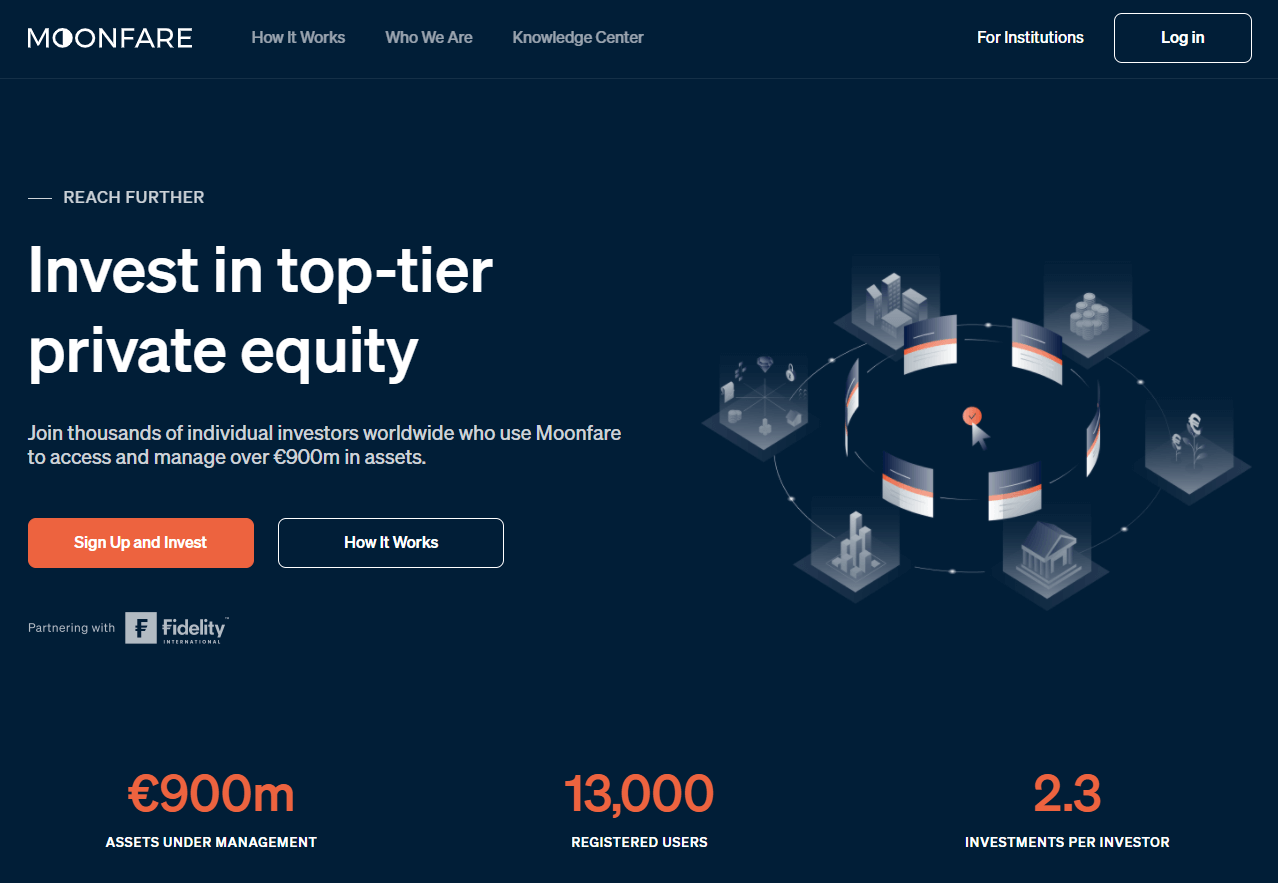Follow the For Institutions link

tap(1030, 38)
